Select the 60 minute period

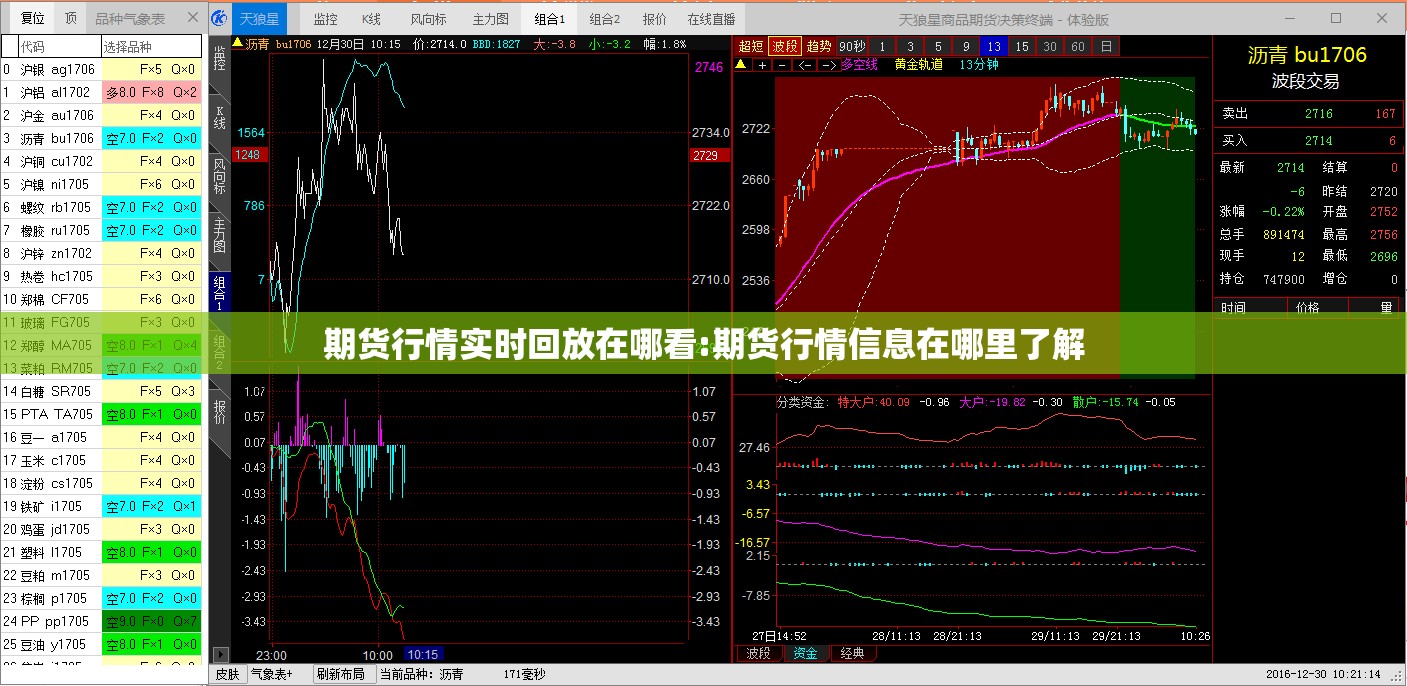click(1077, 45)
